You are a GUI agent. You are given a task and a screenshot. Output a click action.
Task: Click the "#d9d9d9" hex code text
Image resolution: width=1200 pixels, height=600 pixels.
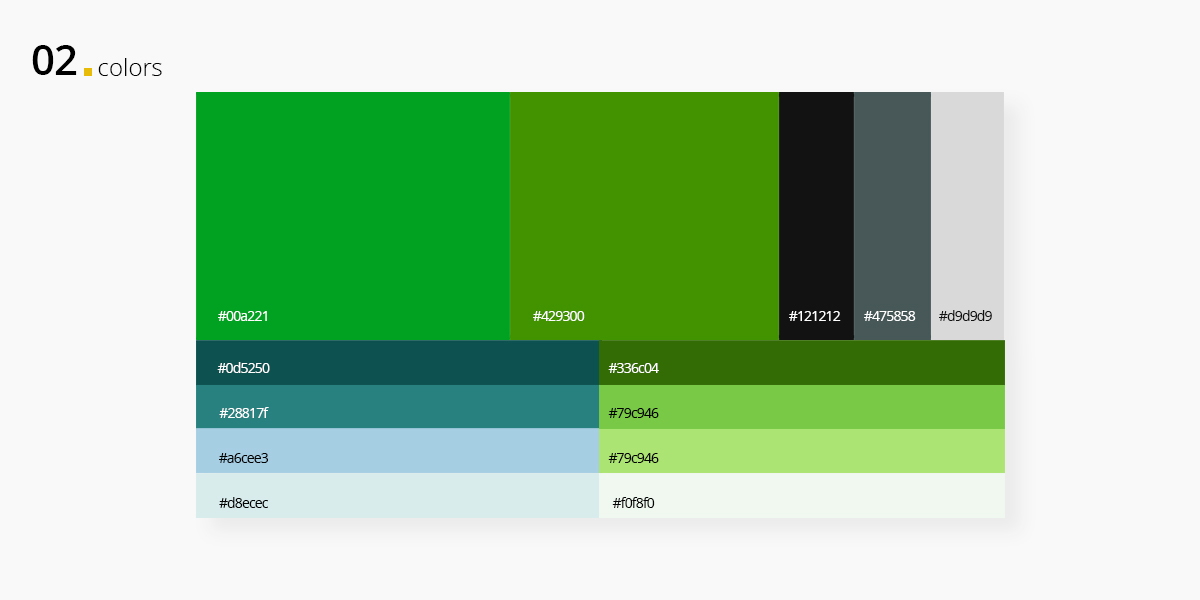965,316
